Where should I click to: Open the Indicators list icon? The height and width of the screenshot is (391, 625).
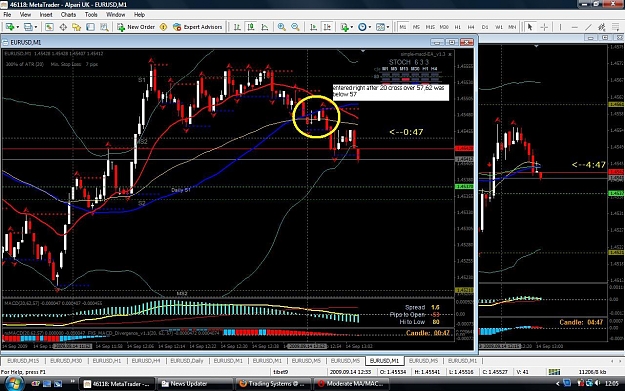click(344, 27)
